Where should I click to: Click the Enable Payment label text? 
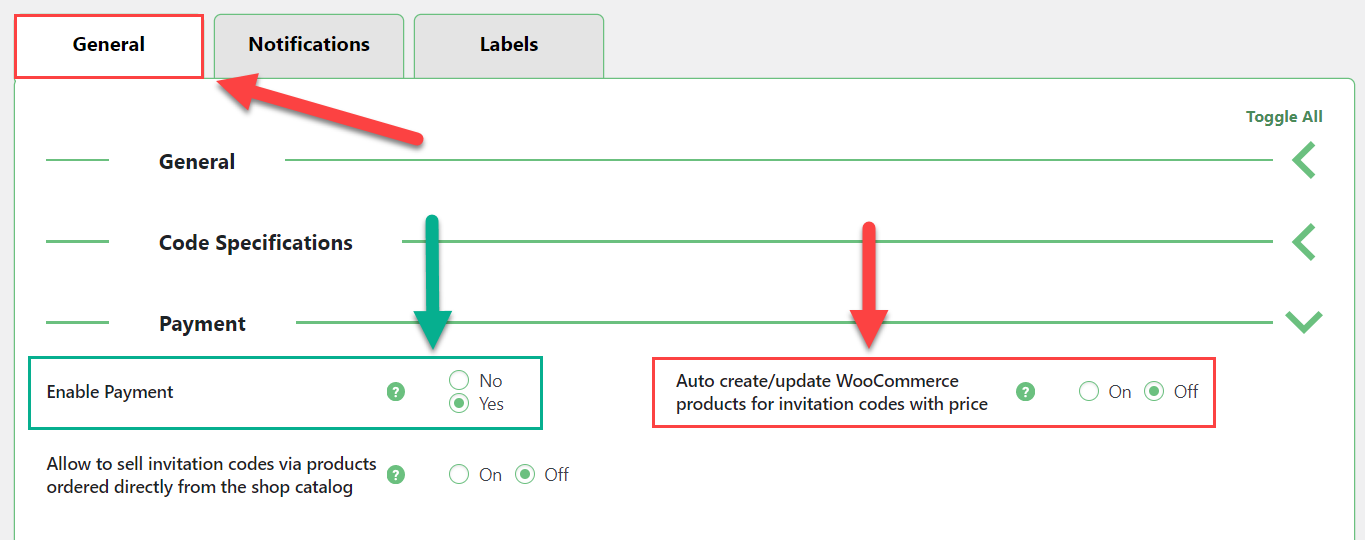click(110, 392)
